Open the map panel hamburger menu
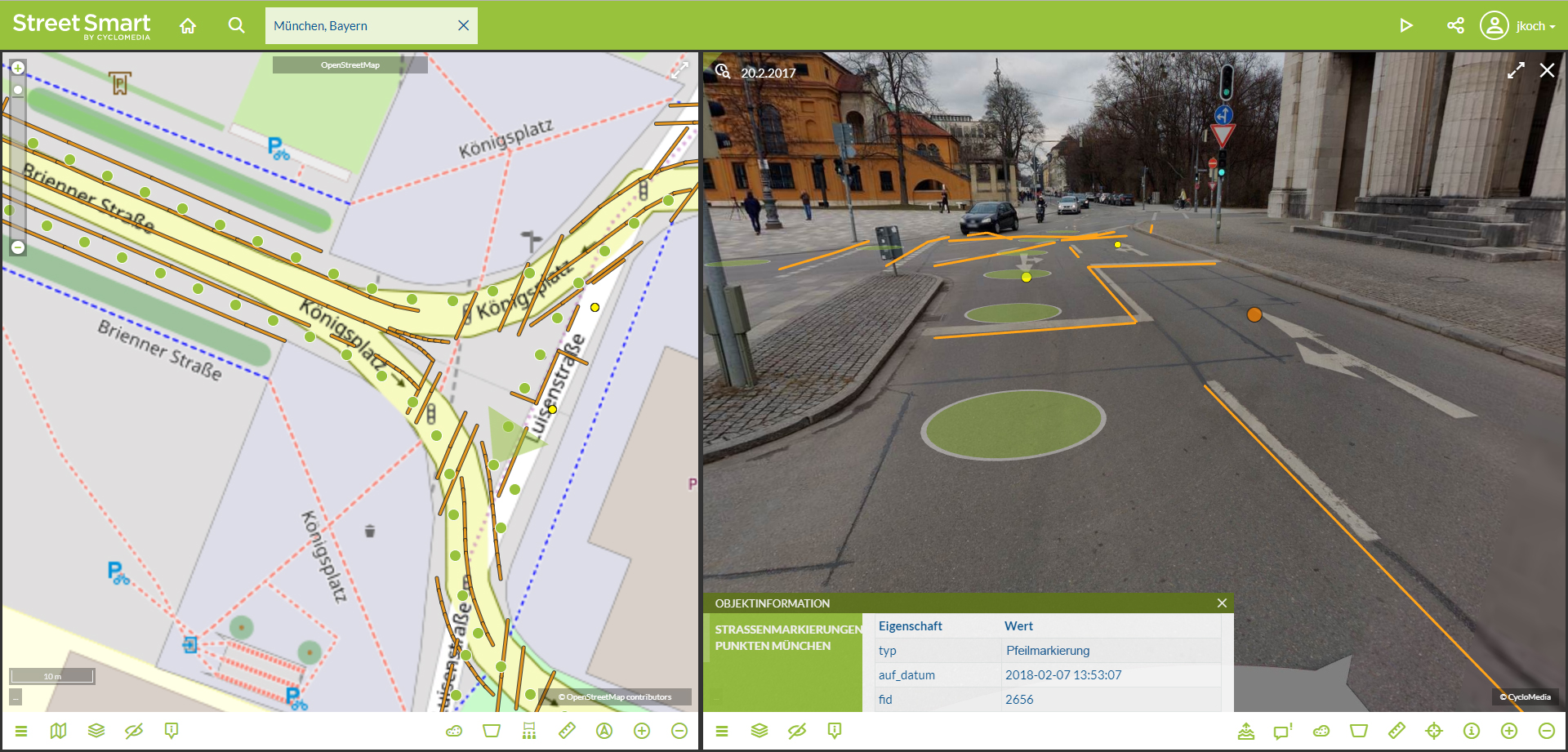The width and height of the screenshot is (1568, 752). pyautogui.click(x=21, y=731)
